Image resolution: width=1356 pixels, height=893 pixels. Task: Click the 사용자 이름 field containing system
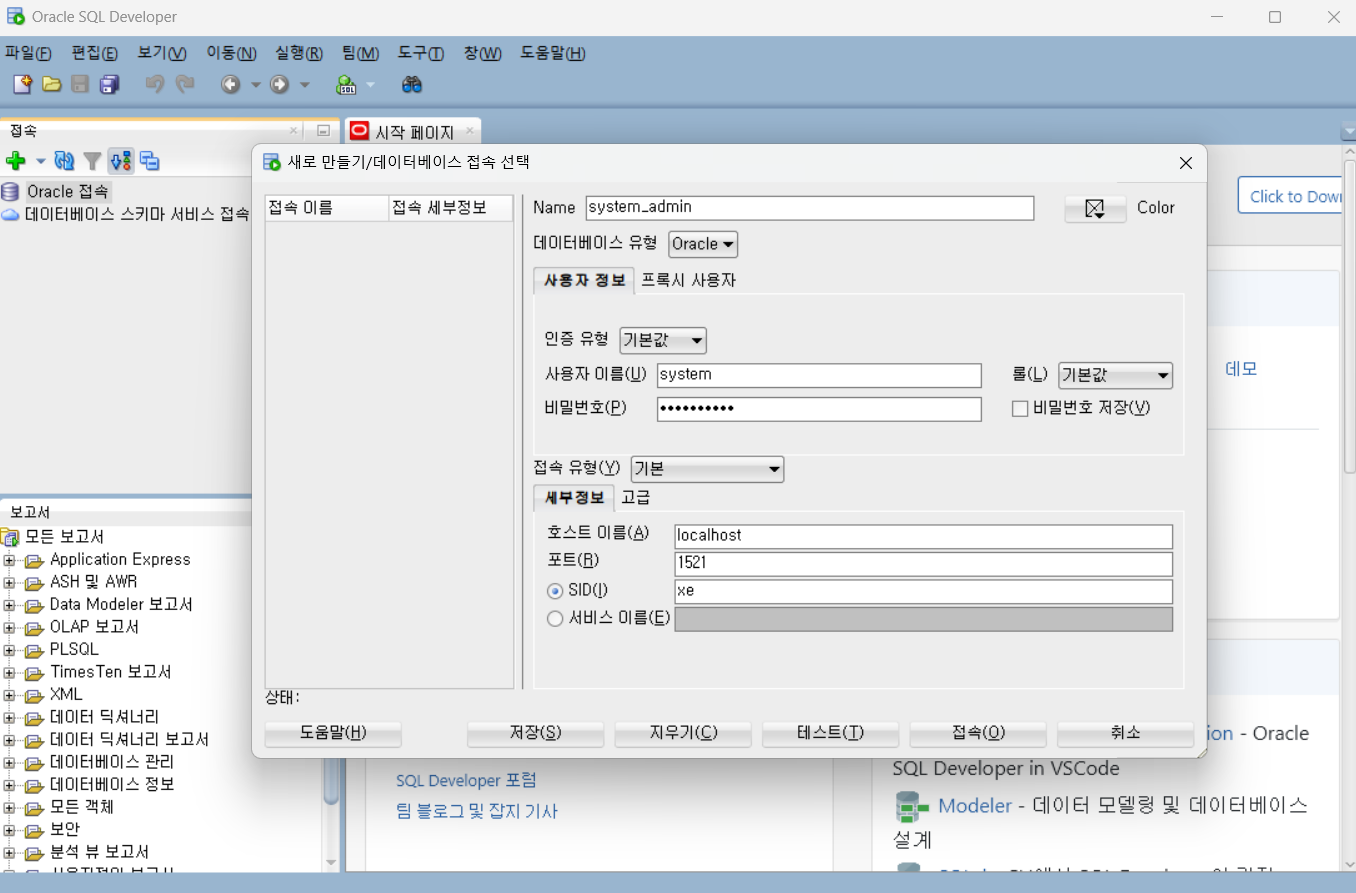click(x=819, y=375)
